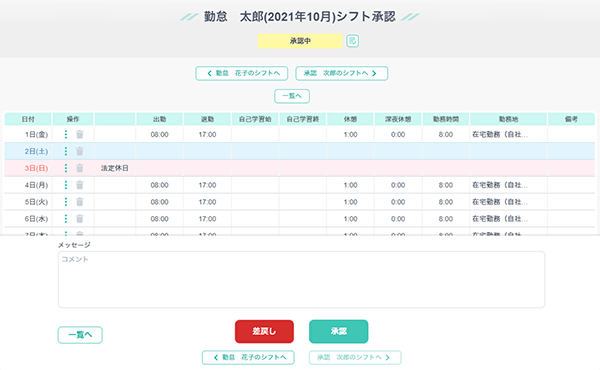600x370 pixels.
Task: Click the 勤務時間 column header
Action: [x=446, y=119]
